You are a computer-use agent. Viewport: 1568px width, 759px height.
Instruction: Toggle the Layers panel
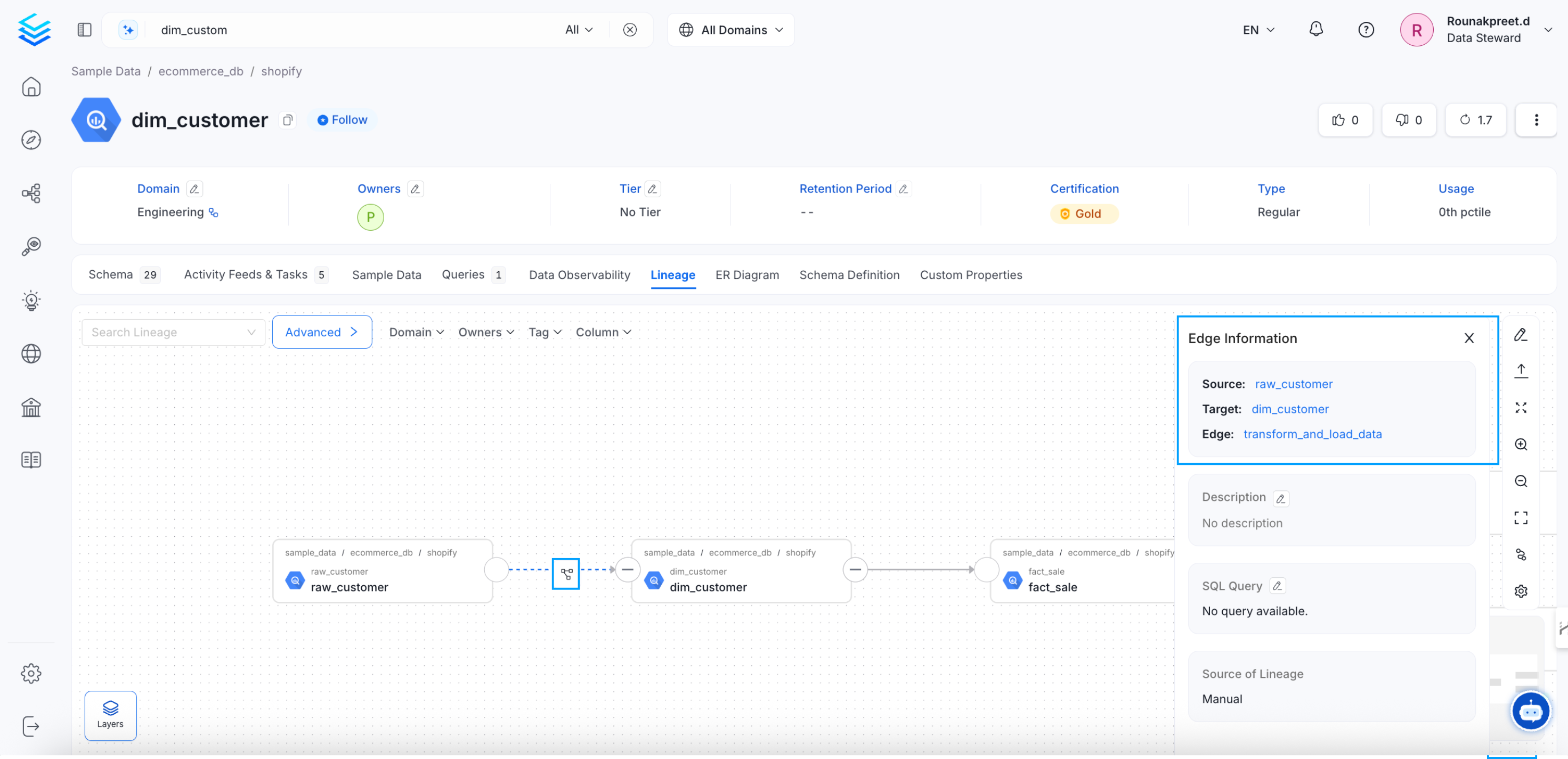[110, 715]
